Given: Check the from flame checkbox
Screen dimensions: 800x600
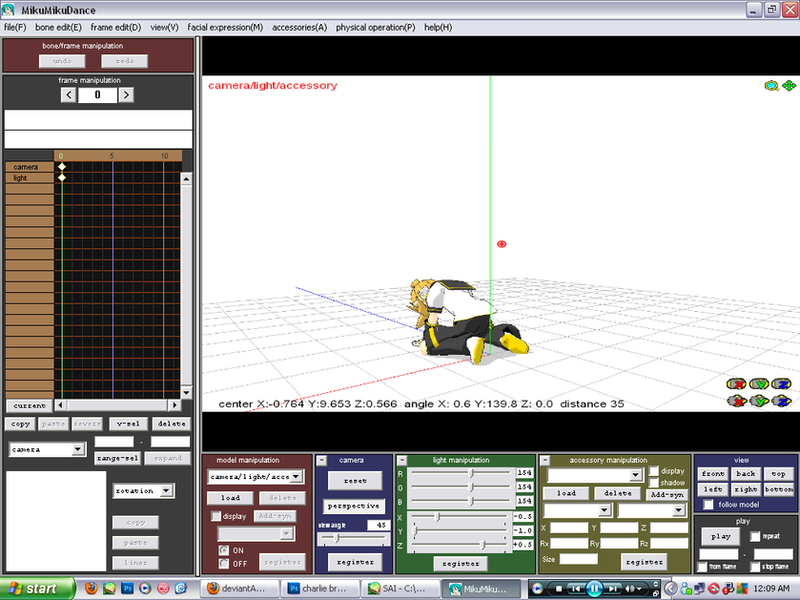Looking at the screenshot, I should 703,567.
